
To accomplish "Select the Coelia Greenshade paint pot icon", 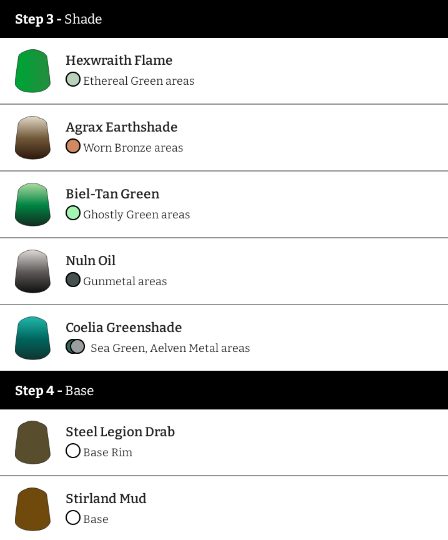I will [33, 338].
